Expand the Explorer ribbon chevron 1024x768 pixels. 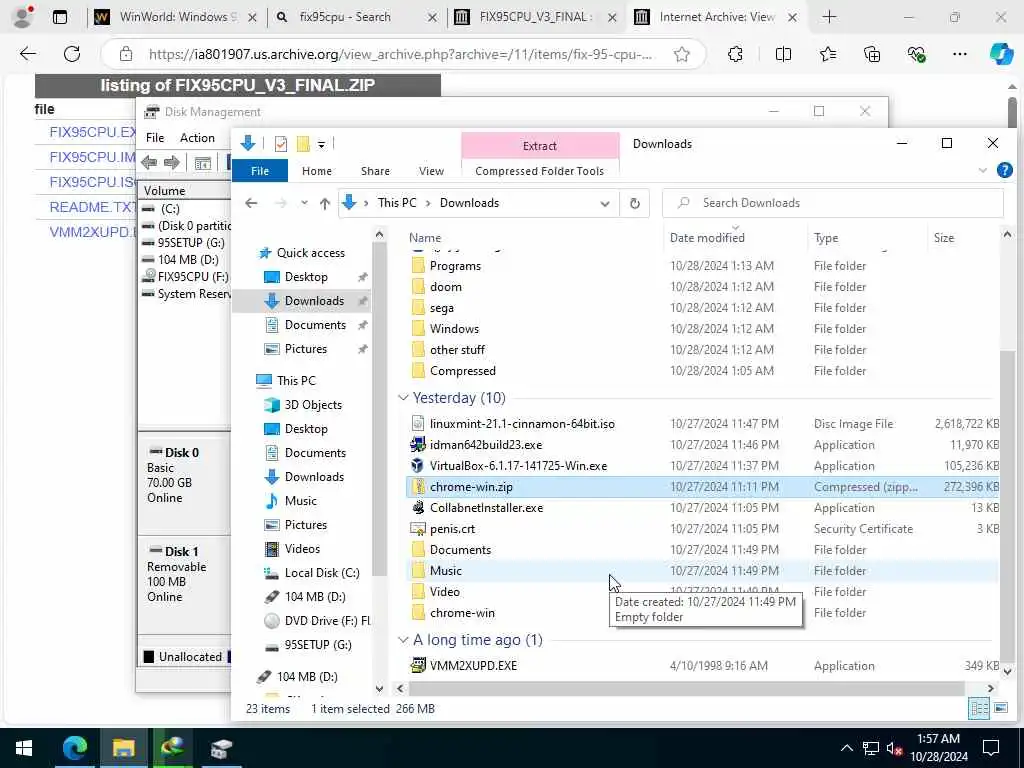click(982, 171)
